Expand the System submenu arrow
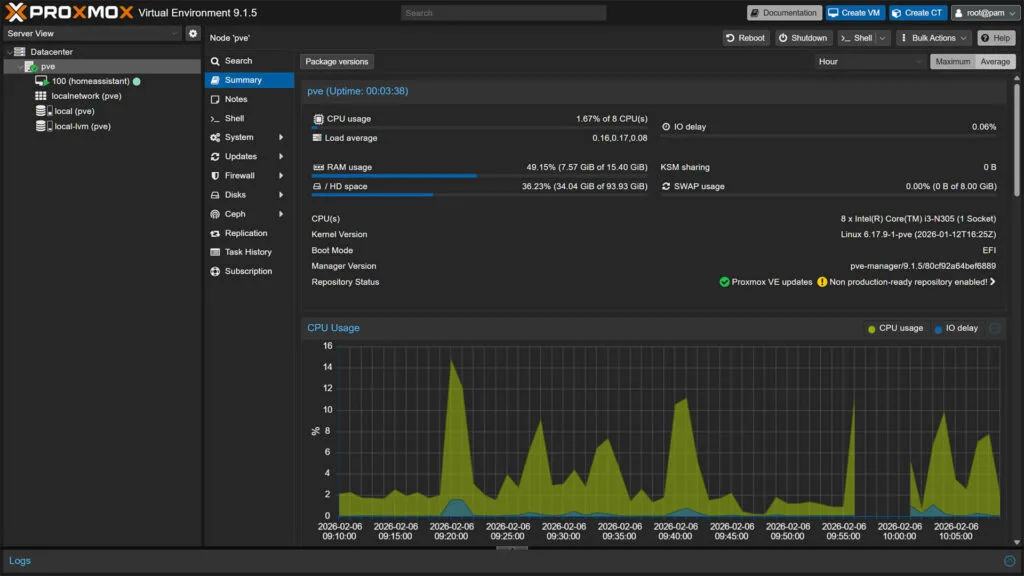The image size is (1024, 576). 281,137
